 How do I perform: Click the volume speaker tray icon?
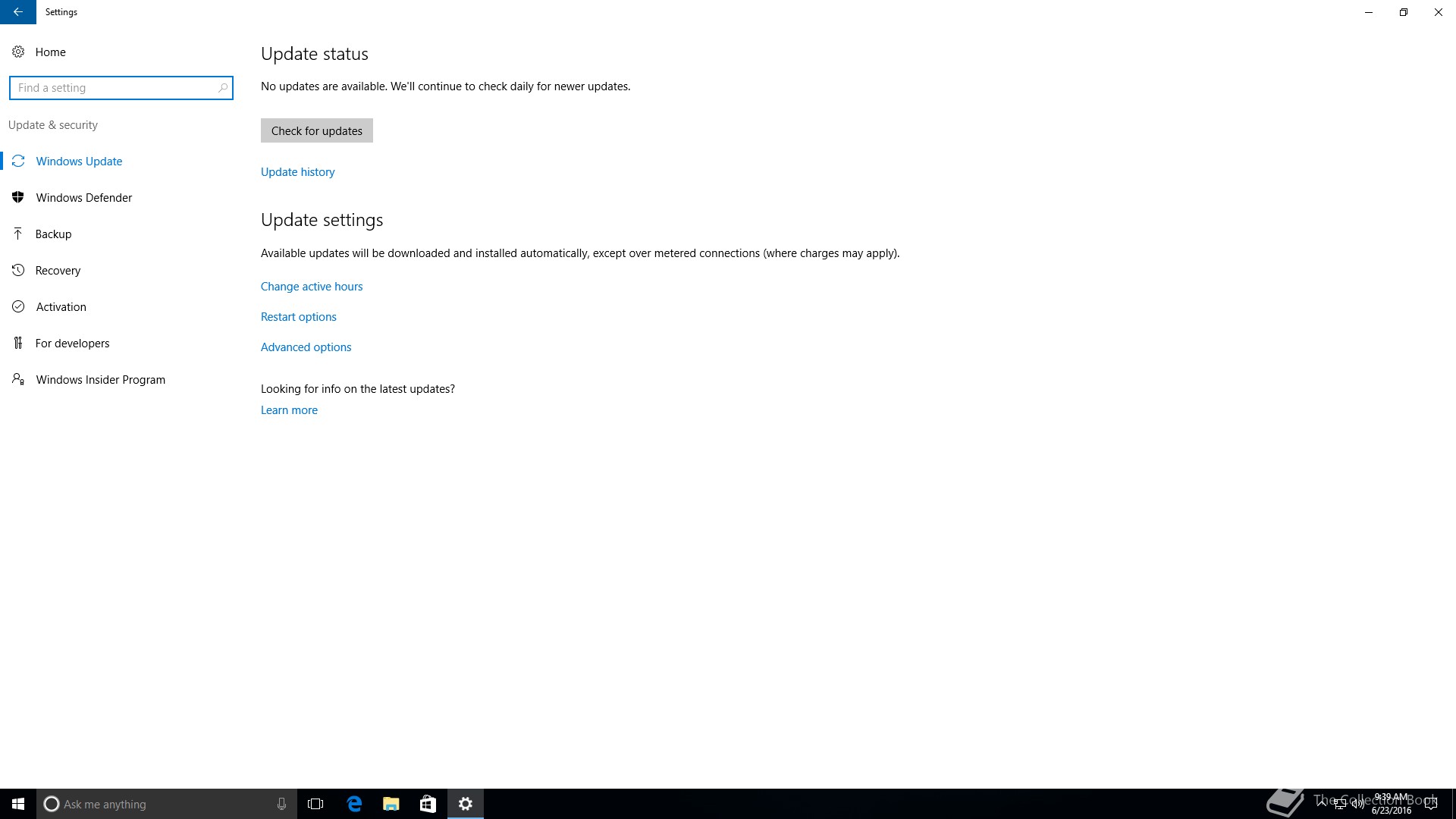[x=1357, y=804]
